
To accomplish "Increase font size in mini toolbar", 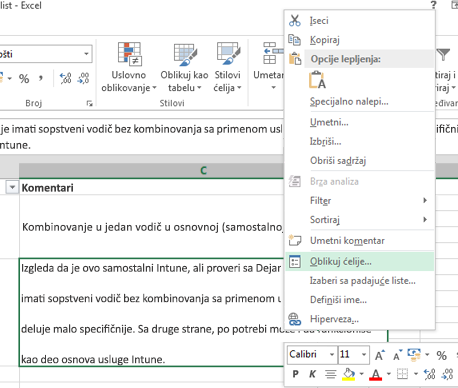I will 380,355.
